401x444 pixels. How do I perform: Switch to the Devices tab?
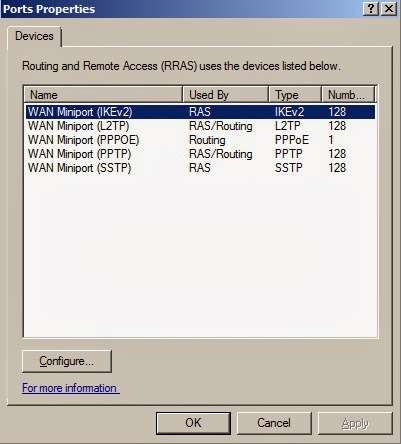[x=34, y=36]
